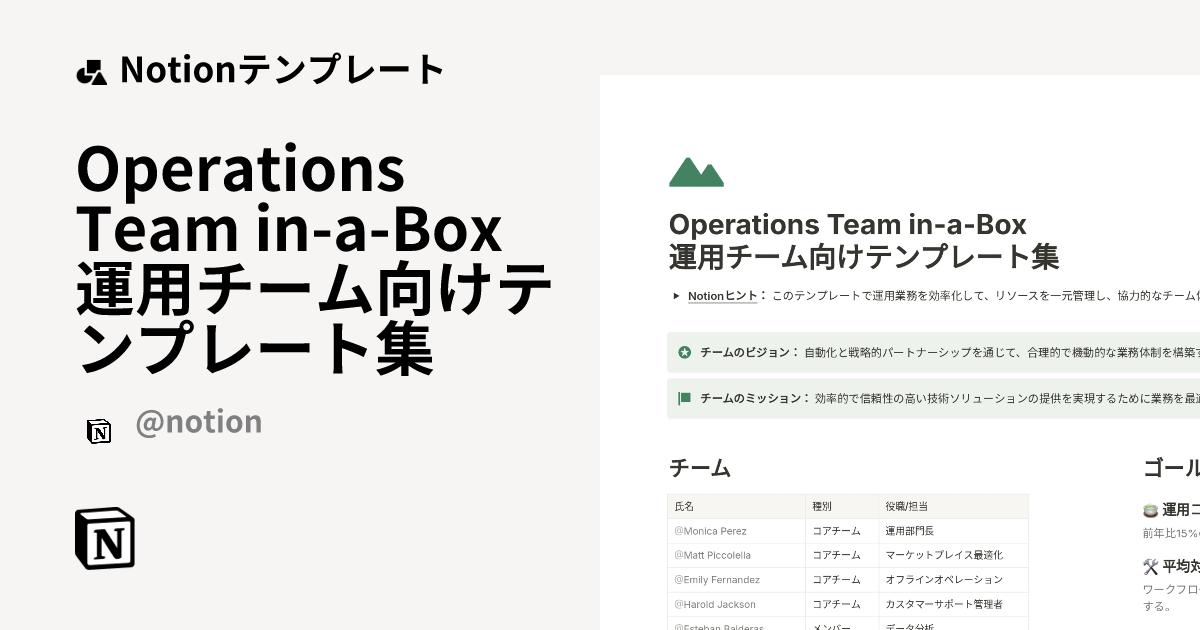
Task: Click the チーム section heading
Action: point(698,468)
